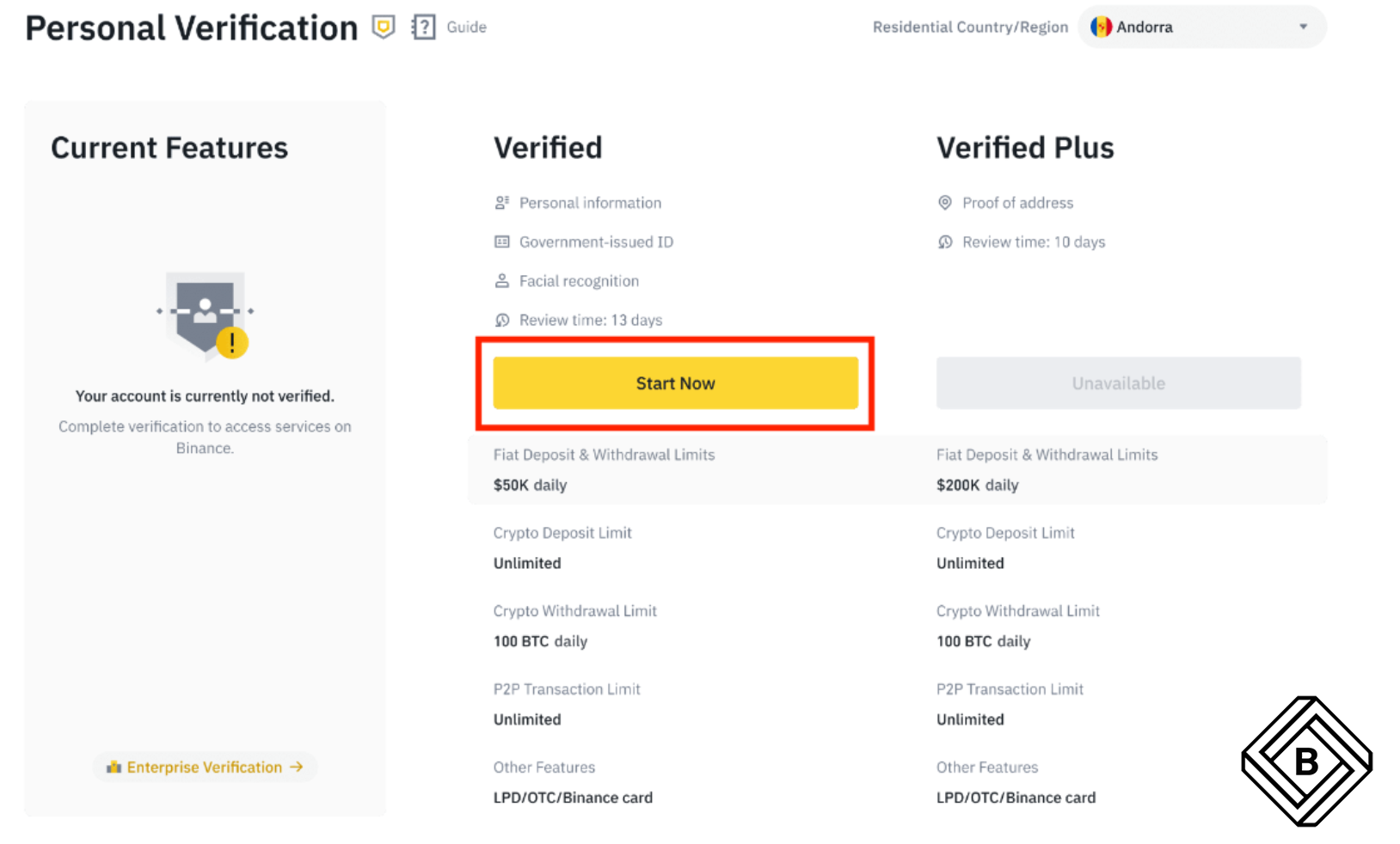Click 'Fiat Deposit & Withdrawal Limits' label under Verified
Viewport: 1400px width, 844px height.
(x=604, y=455)
